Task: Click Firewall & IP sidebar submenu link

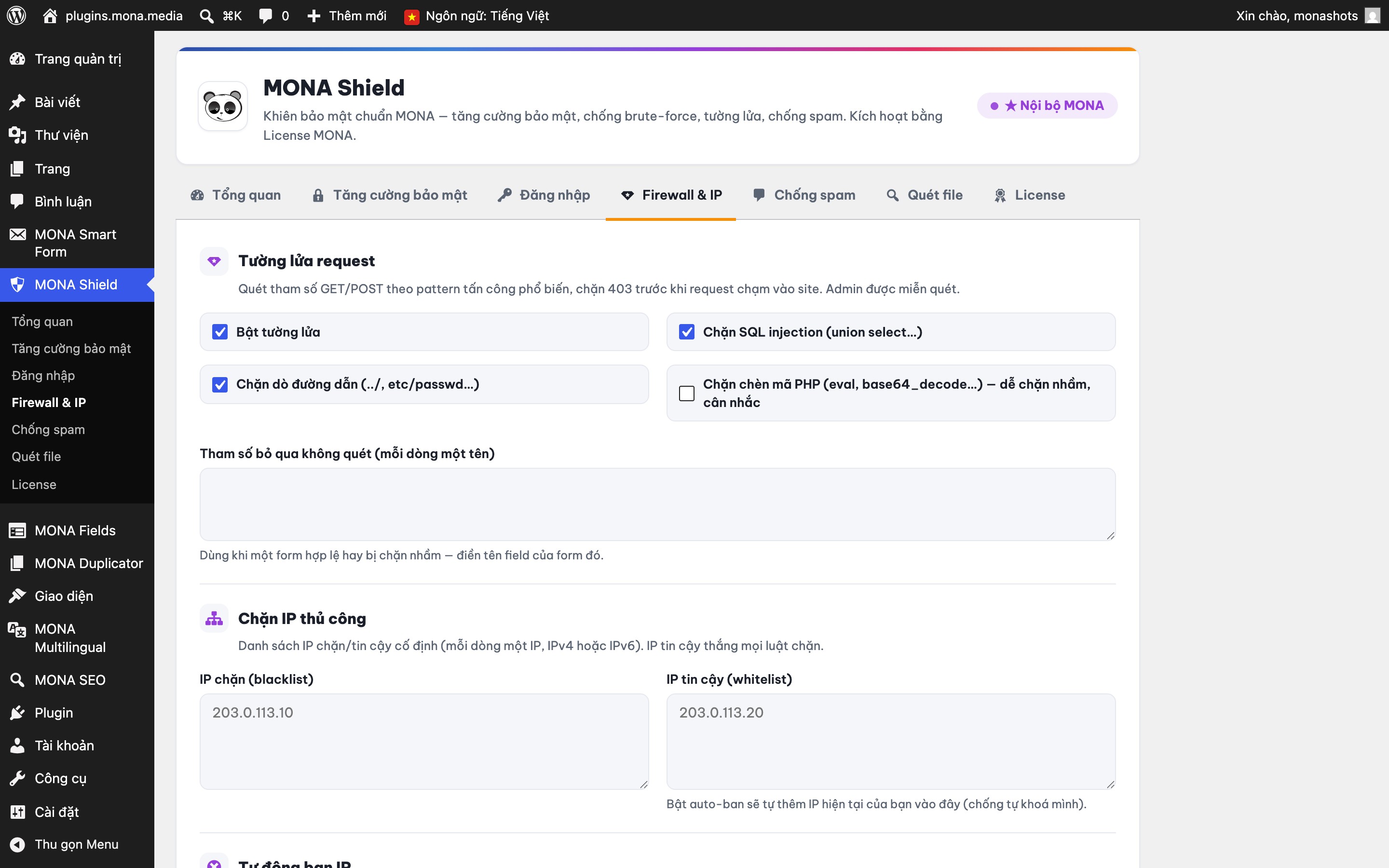Action: tap(49, 403)
